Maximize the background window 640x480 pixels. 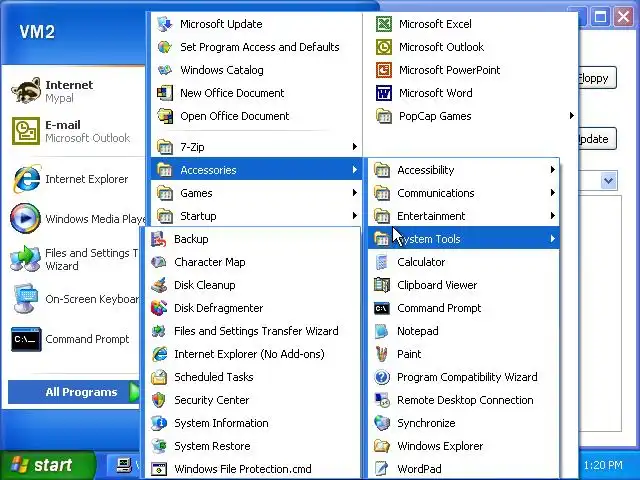point(600,17)
